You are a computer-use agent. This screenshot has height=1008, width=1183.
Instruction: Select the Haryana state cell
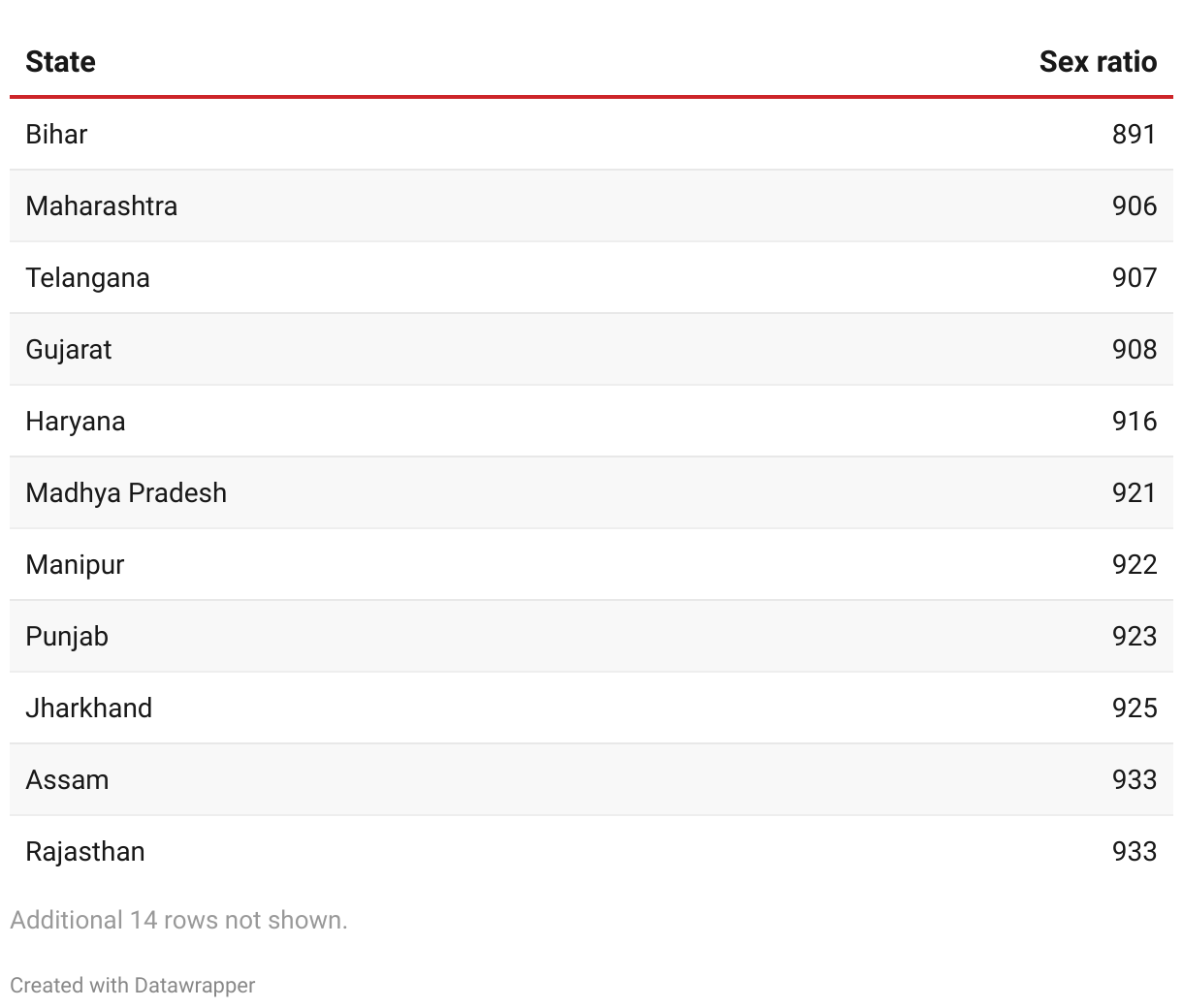point(75,422)
